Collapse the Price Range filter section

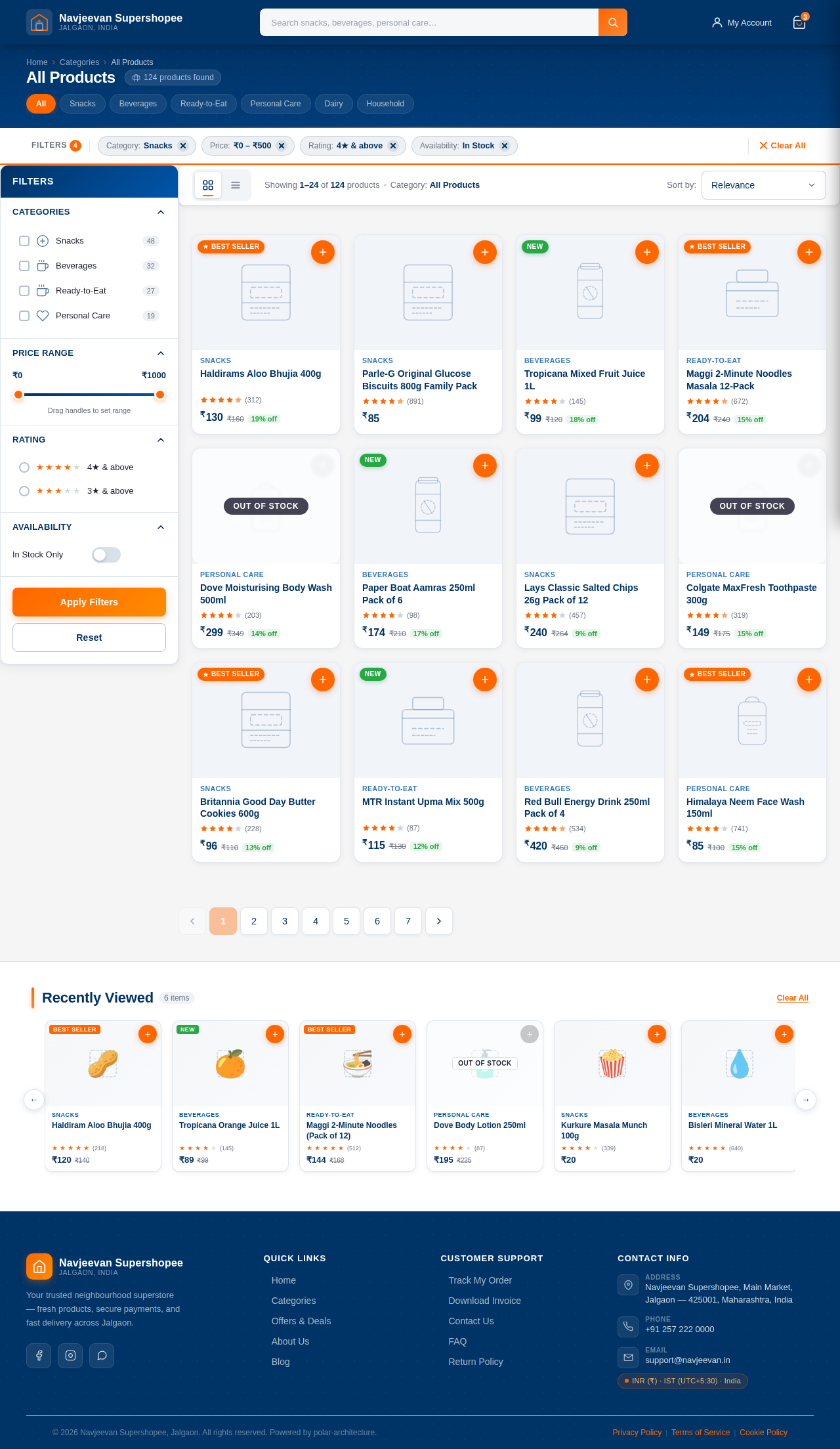[161, 353]
